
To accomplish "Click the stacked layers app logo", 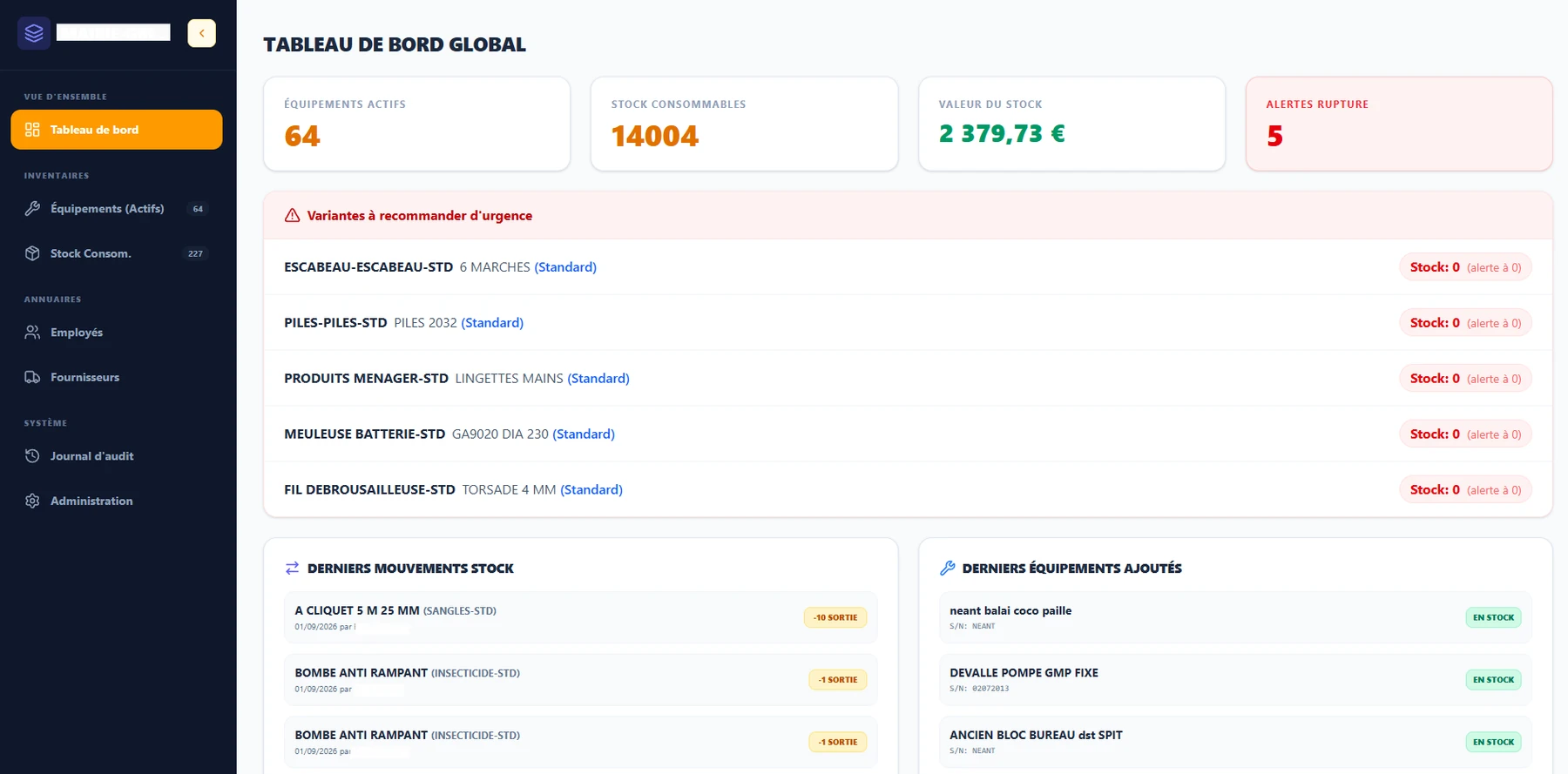I will point(34,33).
